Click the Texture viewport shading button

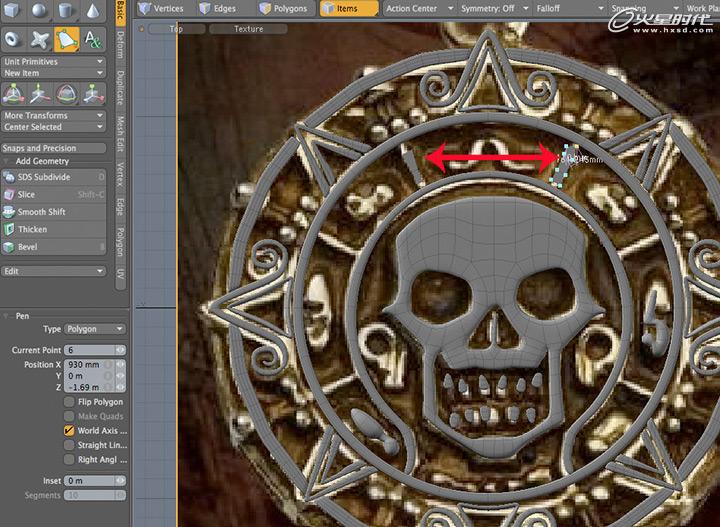(248, 29)
